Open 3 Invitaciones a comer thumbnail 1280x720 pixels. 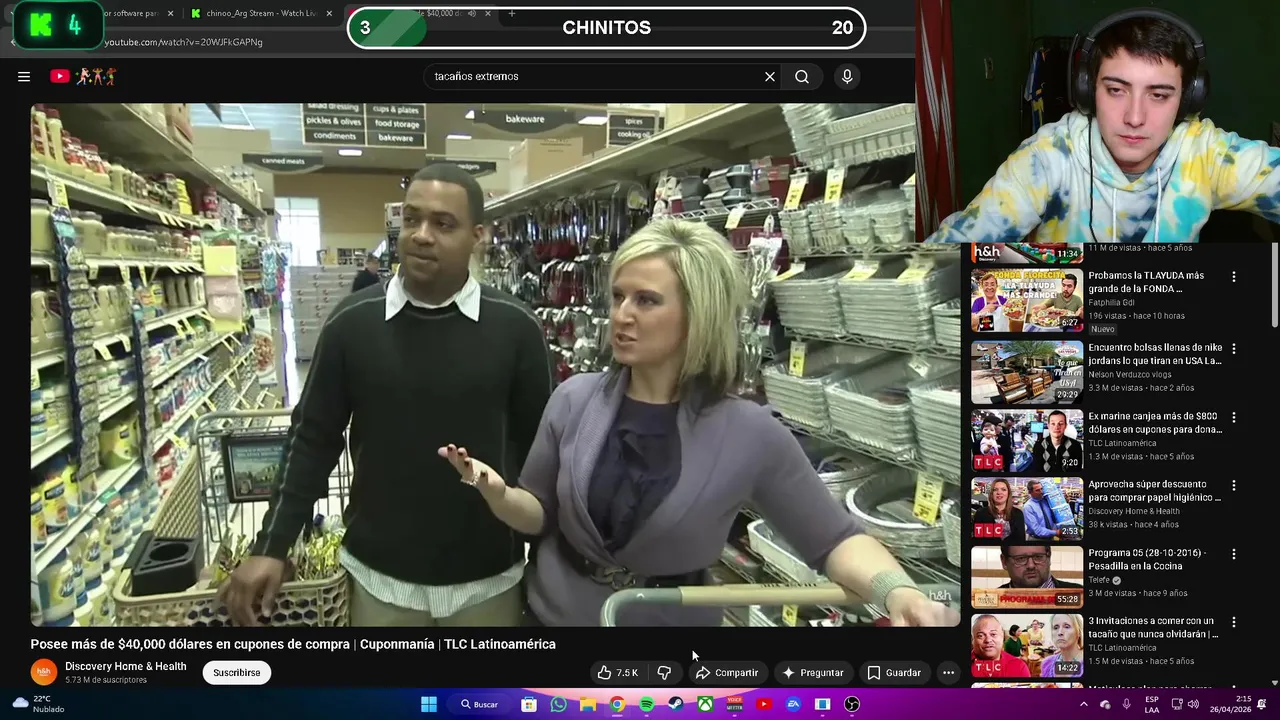tap(1027, 645)
